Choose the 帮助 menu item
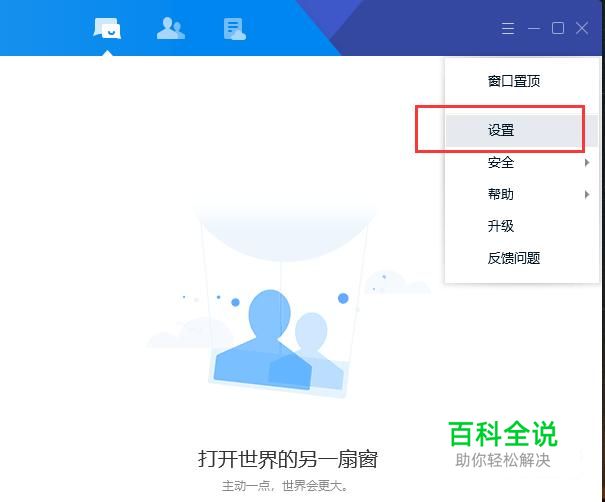 [x=500, y=194]
